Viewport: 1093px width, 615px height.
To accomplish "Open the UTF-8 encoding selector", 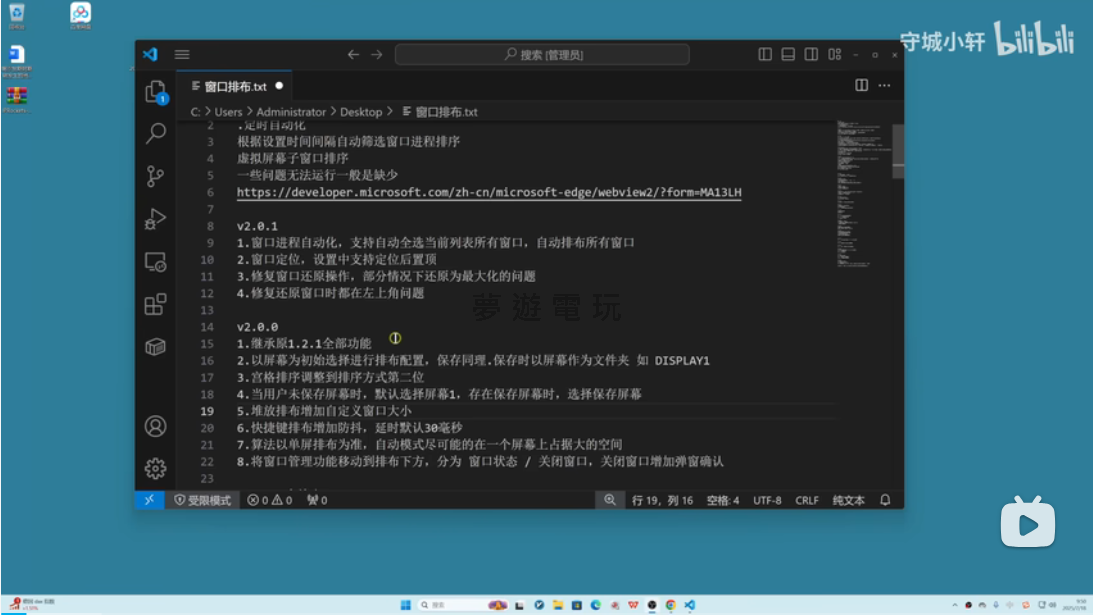I will click(767, 500).
